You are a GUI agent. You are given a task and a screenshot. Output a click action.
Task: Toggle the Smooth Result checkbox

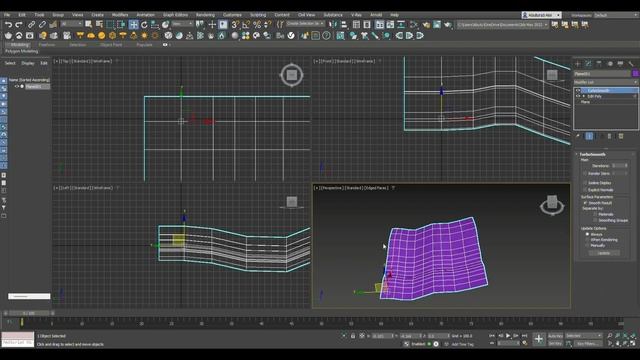[585, 203]
